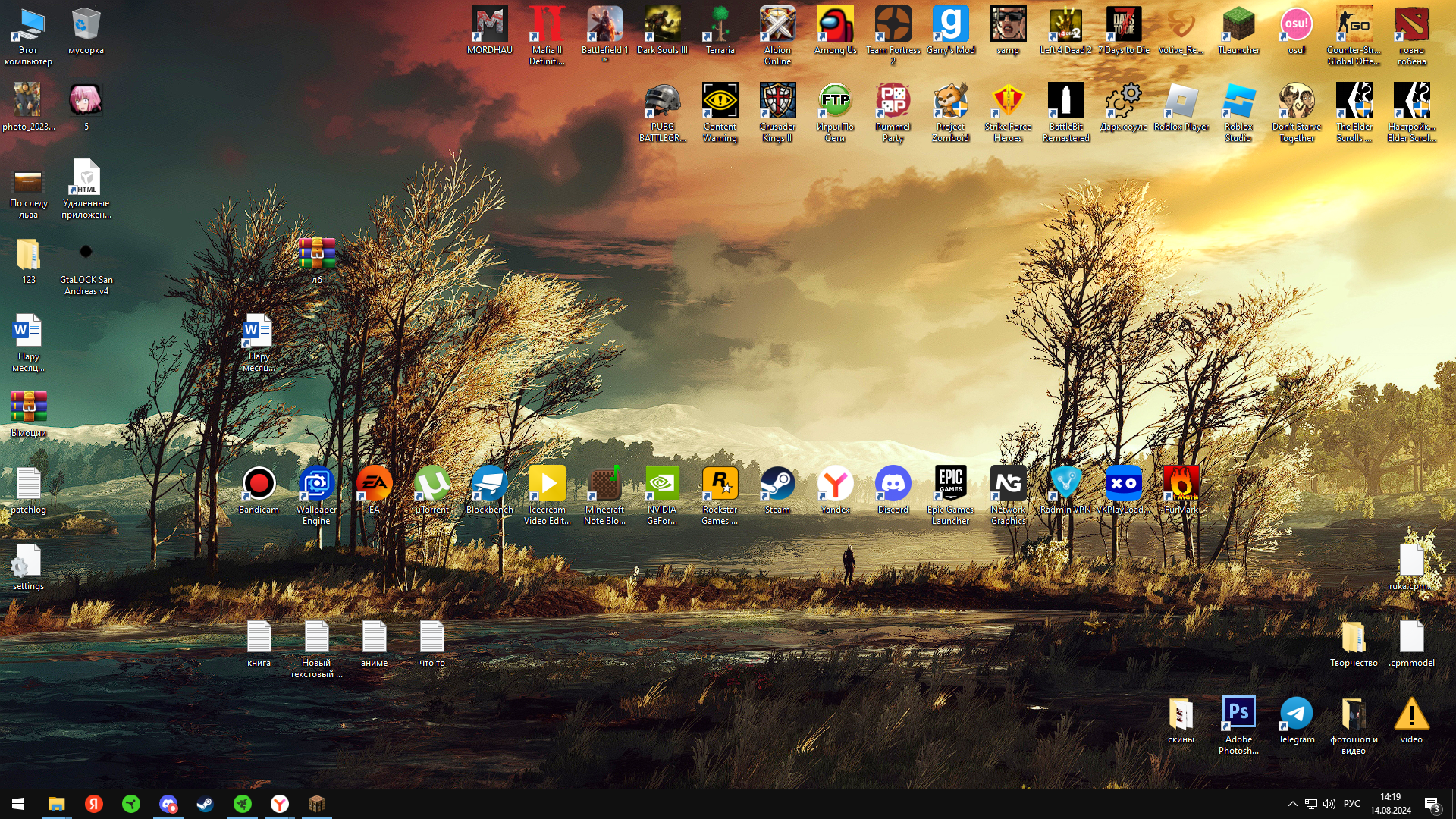Select the аниме text file

click(x=374, y=644)
